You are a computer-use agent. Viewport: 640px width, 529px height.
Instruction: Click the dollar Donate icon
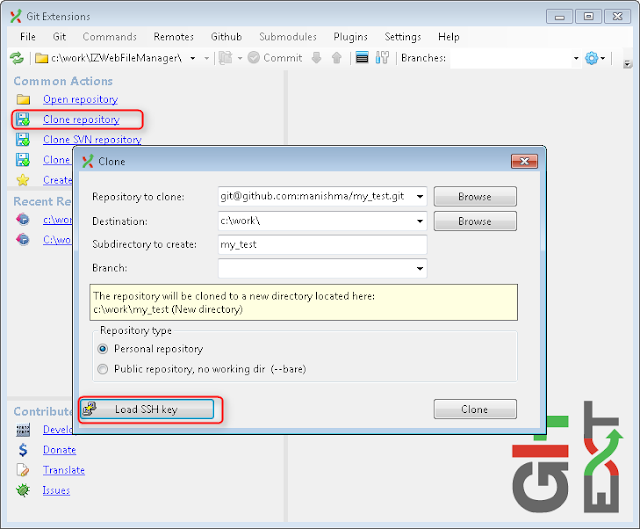23,450
